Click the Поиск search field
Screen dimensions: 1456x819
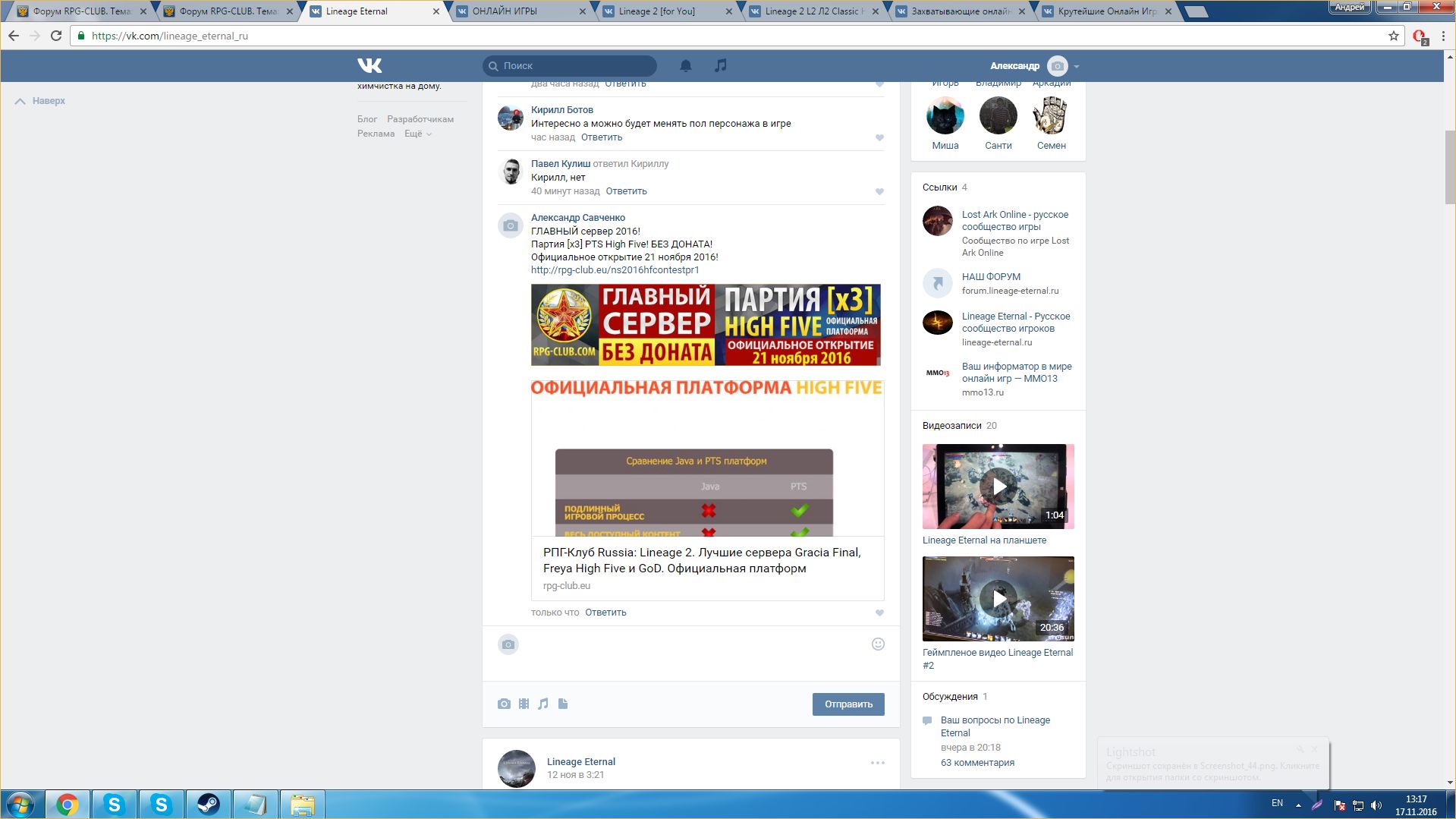(x=570, y=65)
